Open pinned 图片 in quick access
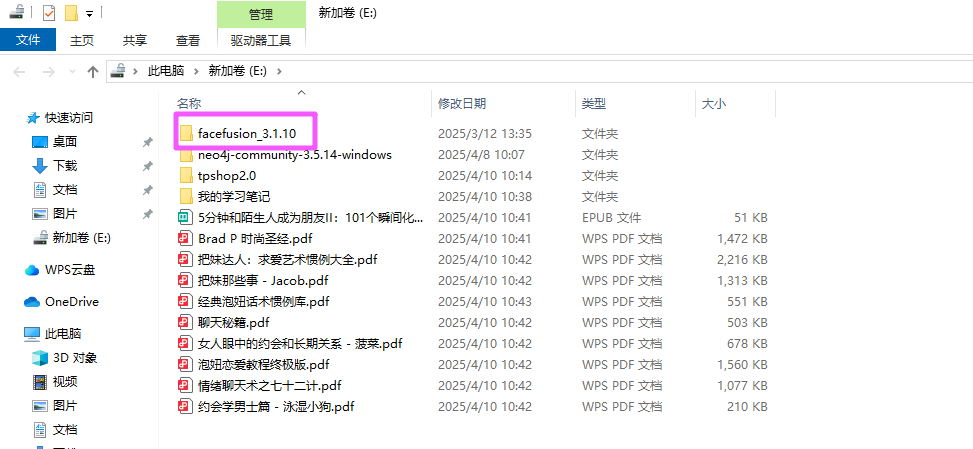 tap(65, 214)
